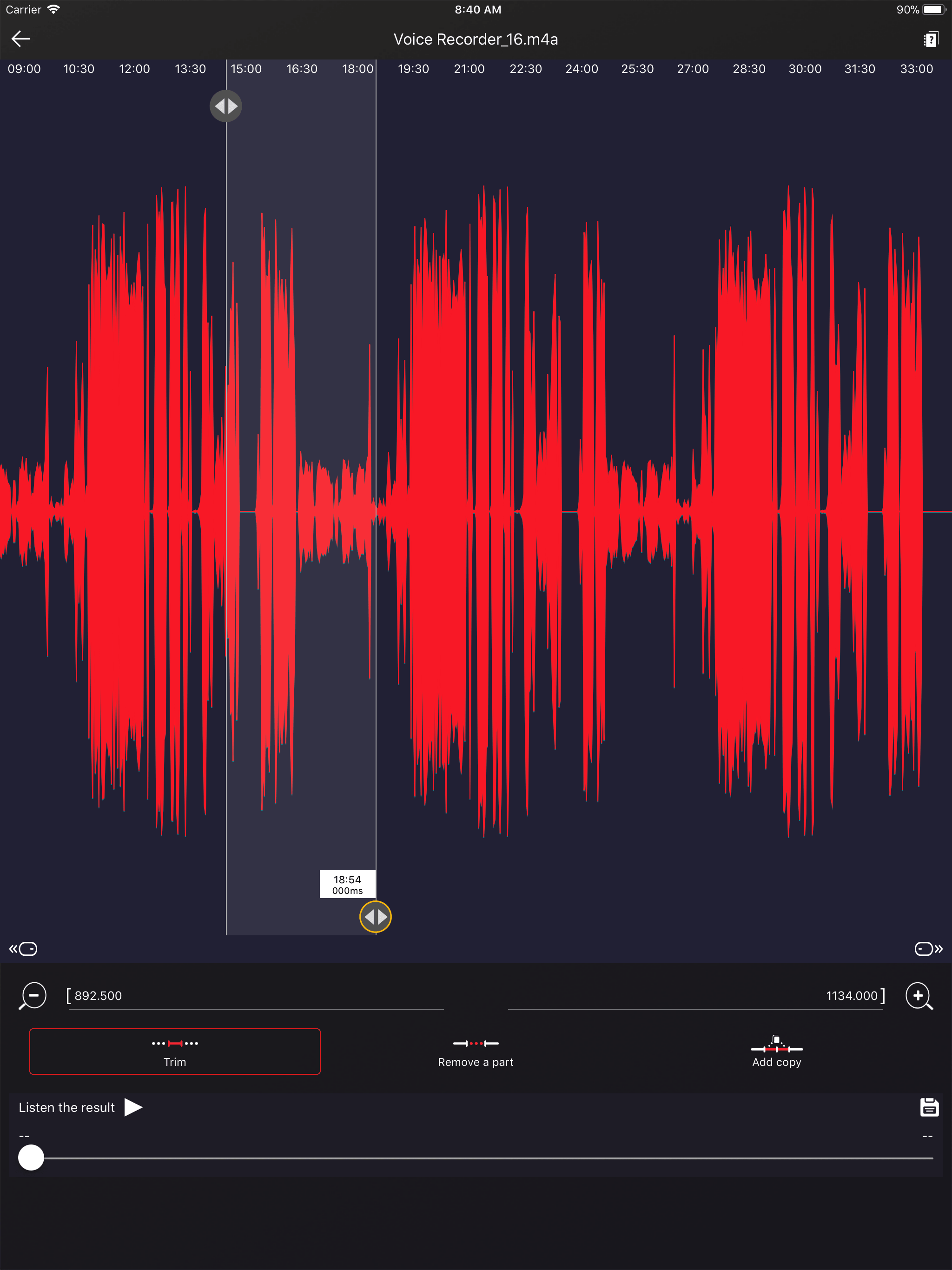Zoom out using the minus magnifier
952x1270 pixels.
[33, 996]
